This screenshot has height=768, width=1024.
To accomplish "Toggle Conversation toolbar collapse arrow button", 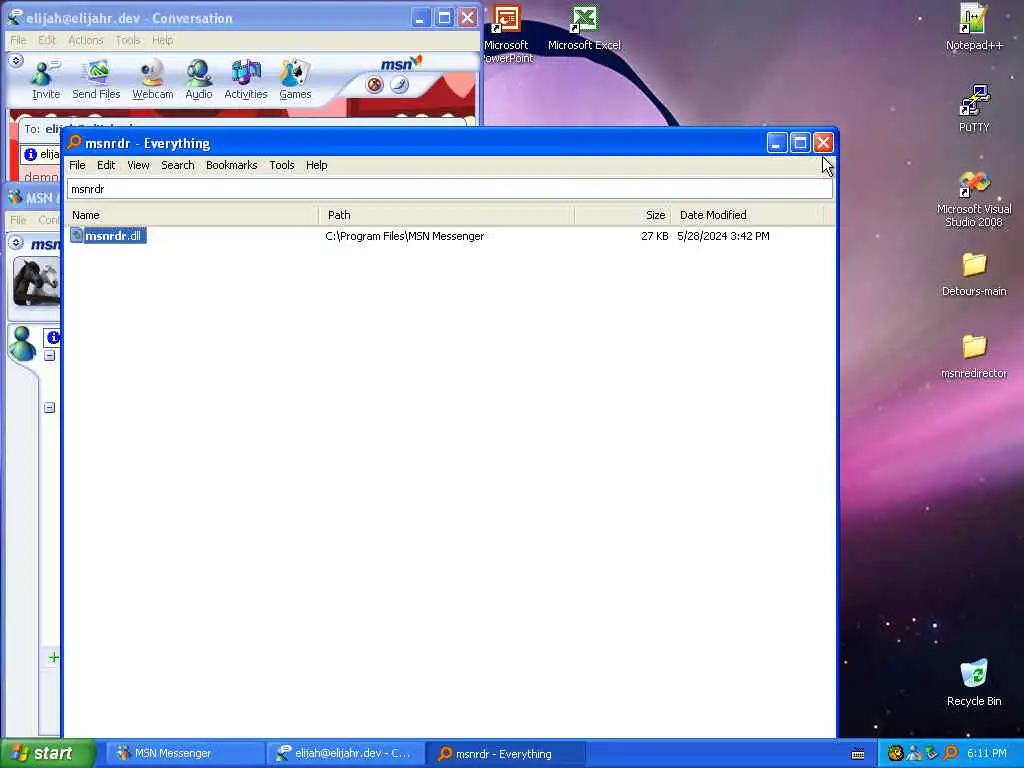I will [x=16, y=61].
